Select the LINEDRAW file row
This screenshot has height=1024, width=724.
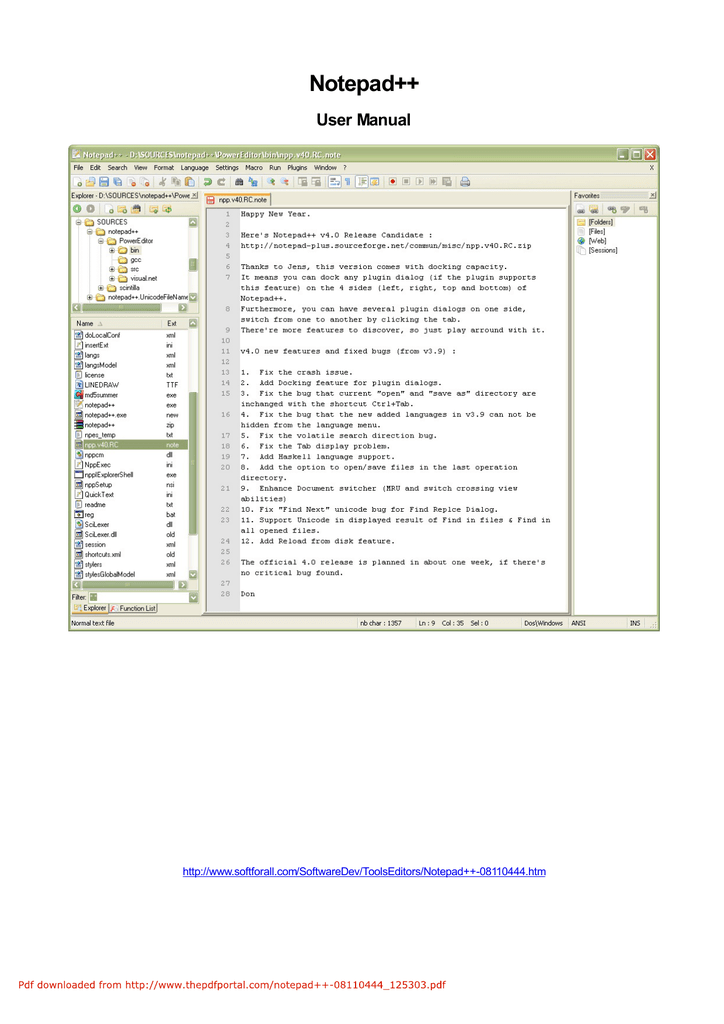click(x=131, y=385)
